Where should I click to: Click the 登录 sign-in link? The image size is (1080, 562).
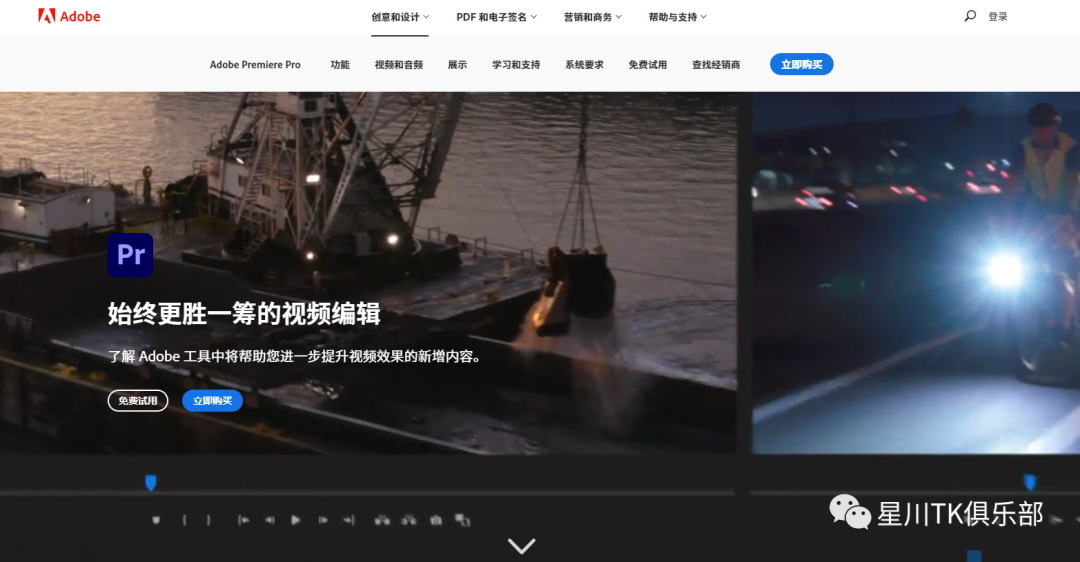point(997,17)
